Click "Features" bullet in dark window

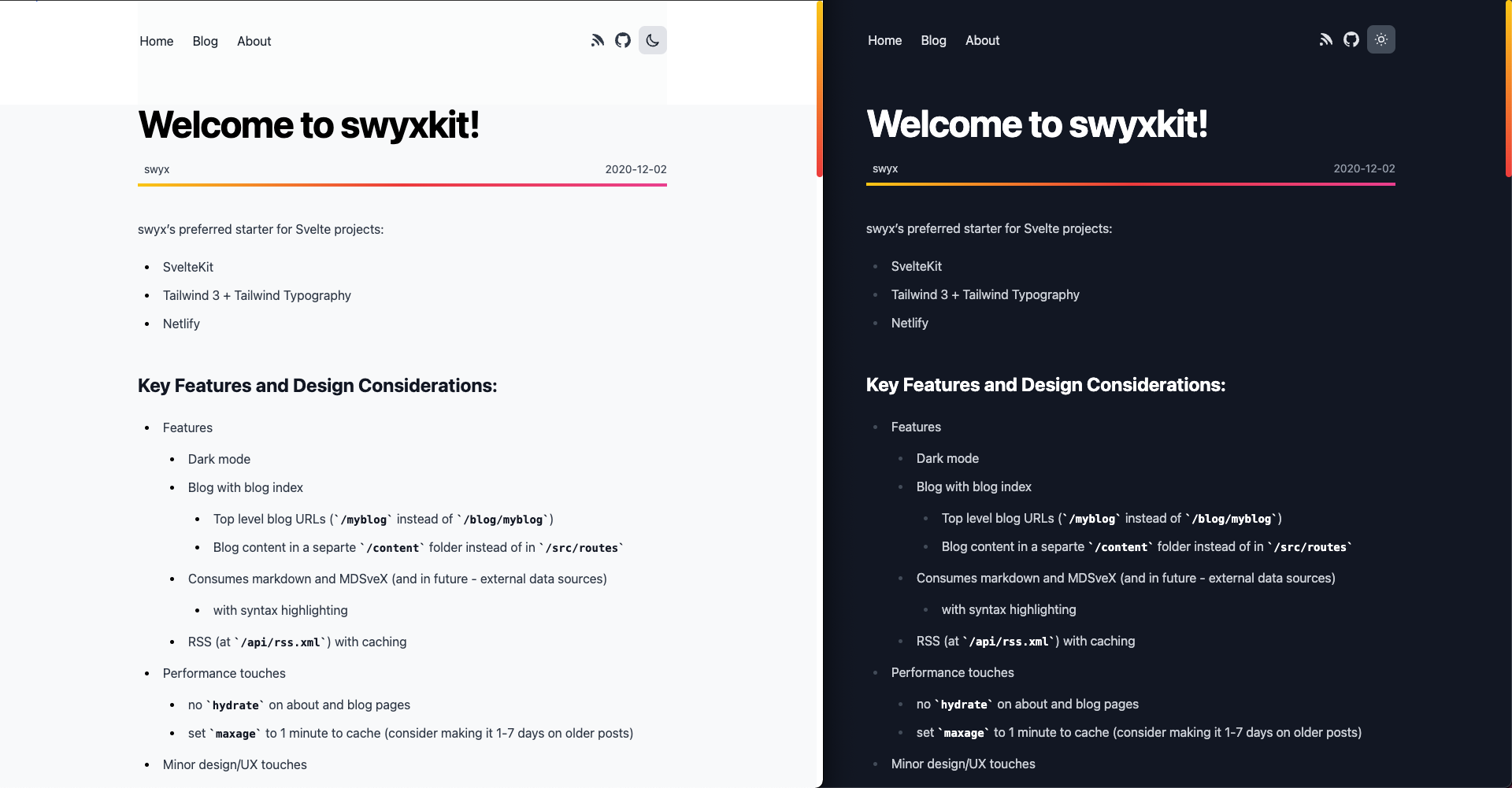click(916, 427)
